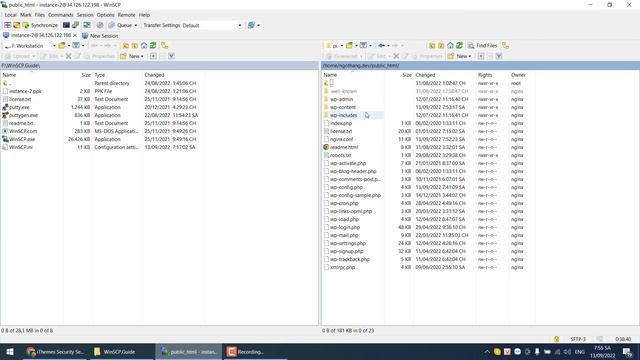Select putty.exe in local panel
This screenshot has height=360, width=640.
(19, 107)
